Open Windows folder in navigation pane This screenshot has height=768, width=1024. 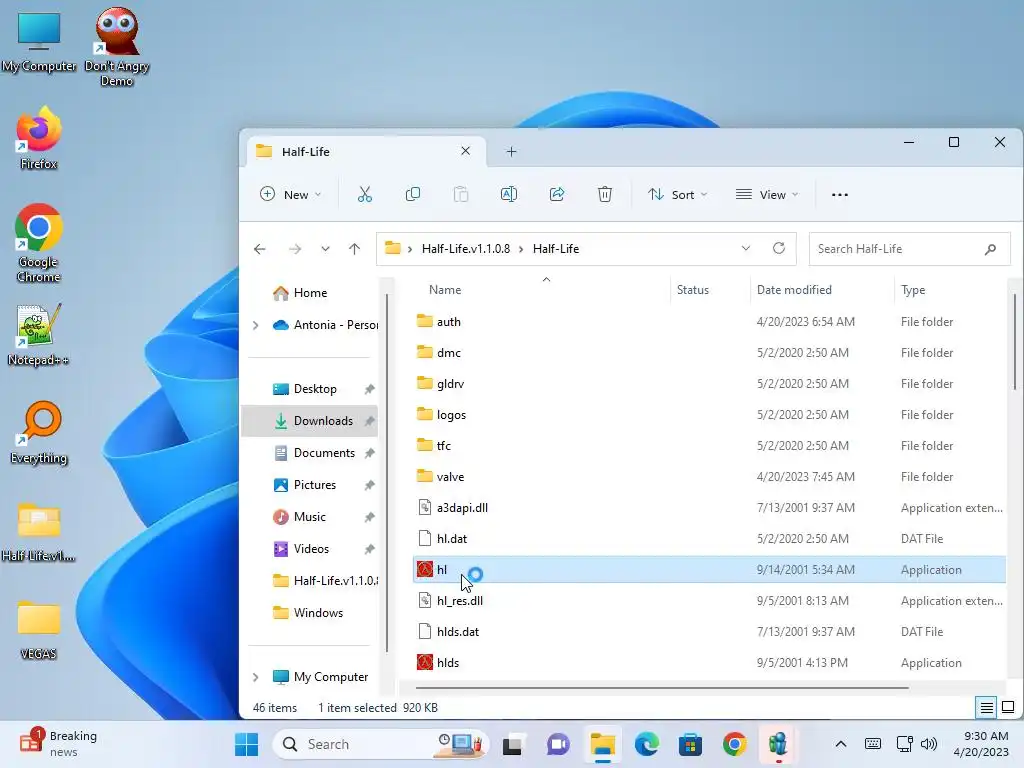click(318, 613)
